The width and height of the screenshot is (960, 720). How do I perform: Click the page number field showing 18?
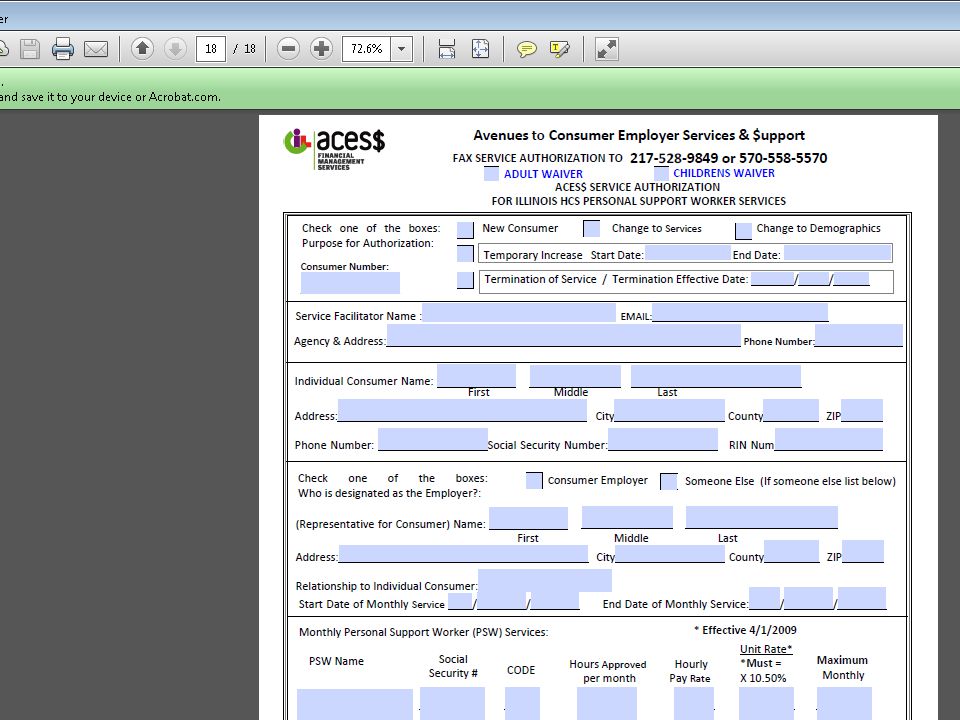tap(211, 49)
